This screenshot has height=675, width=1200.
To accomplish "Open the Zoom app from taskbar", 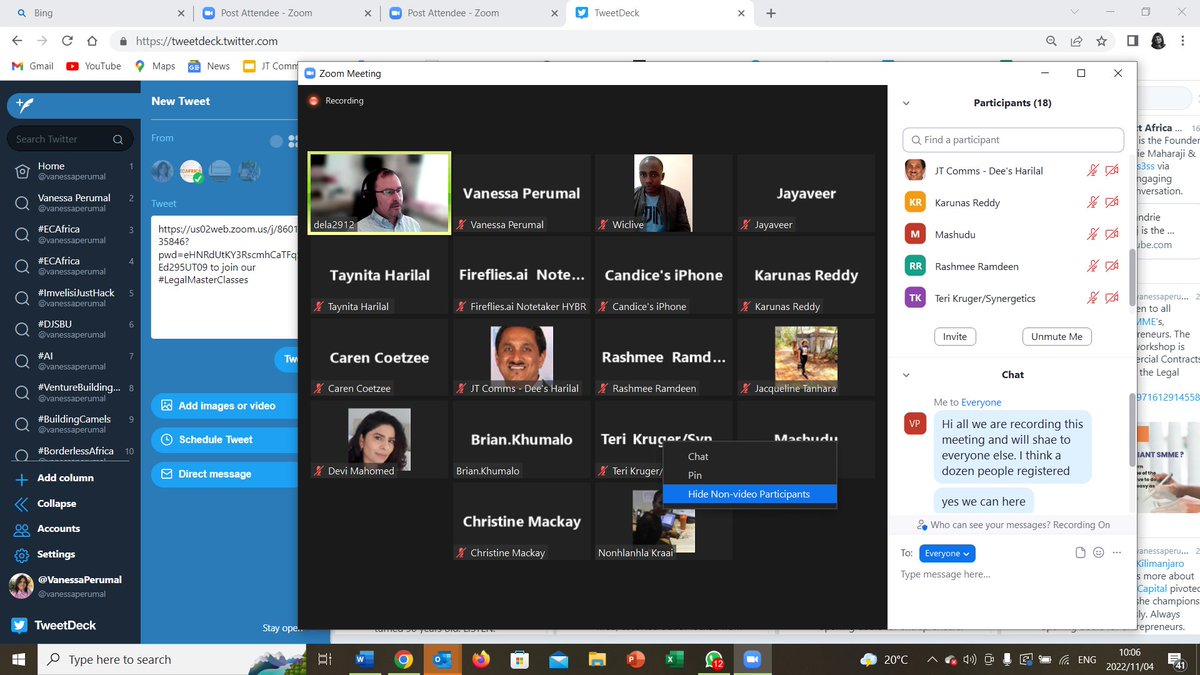I will 752,660.
